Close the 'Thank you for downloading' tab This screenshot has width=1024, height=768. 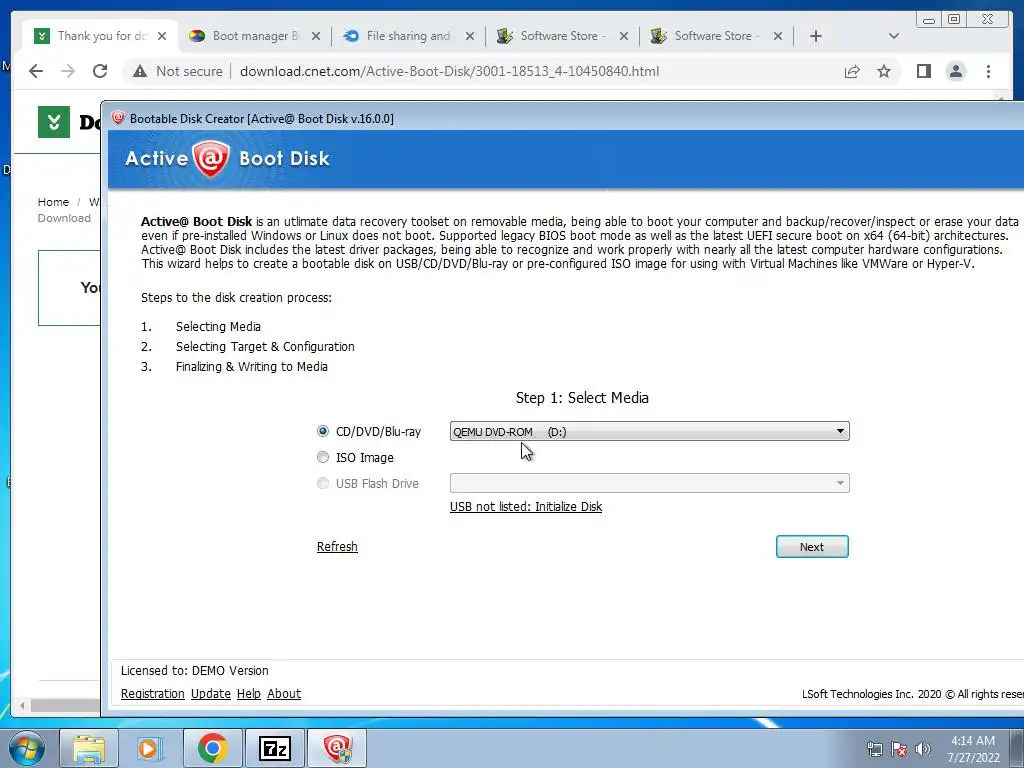[162, 36]
